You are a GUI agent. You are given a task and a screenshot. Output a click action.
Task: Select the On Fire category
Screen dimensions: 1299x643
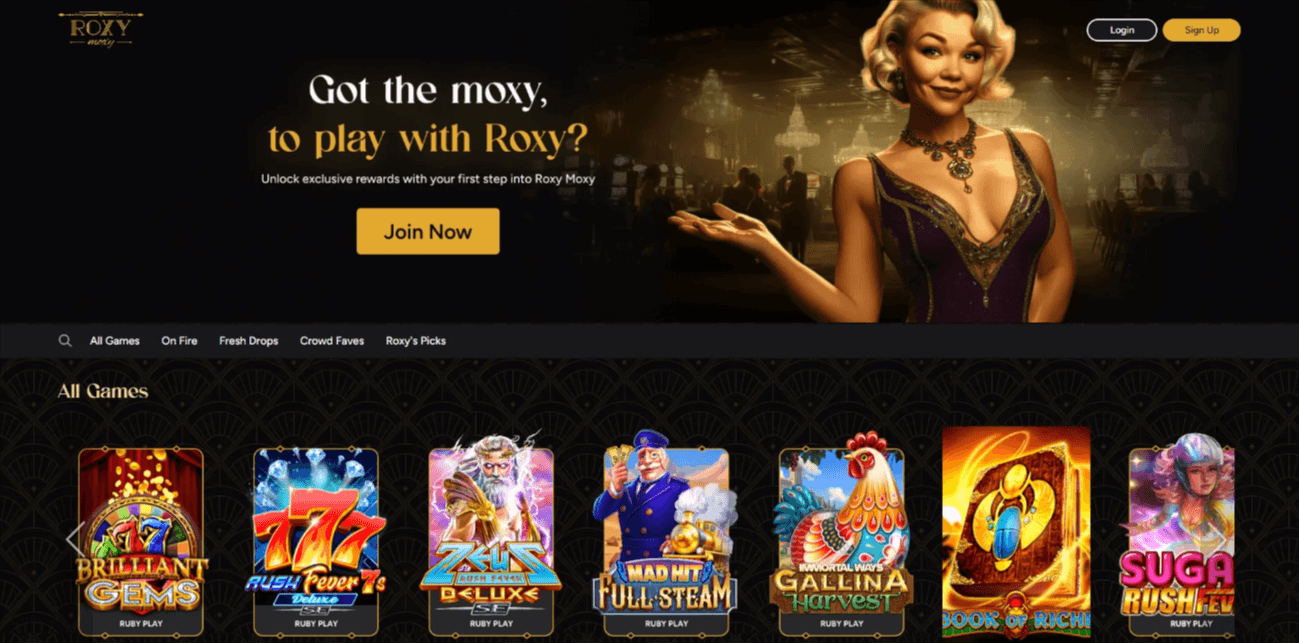(179, 341)
